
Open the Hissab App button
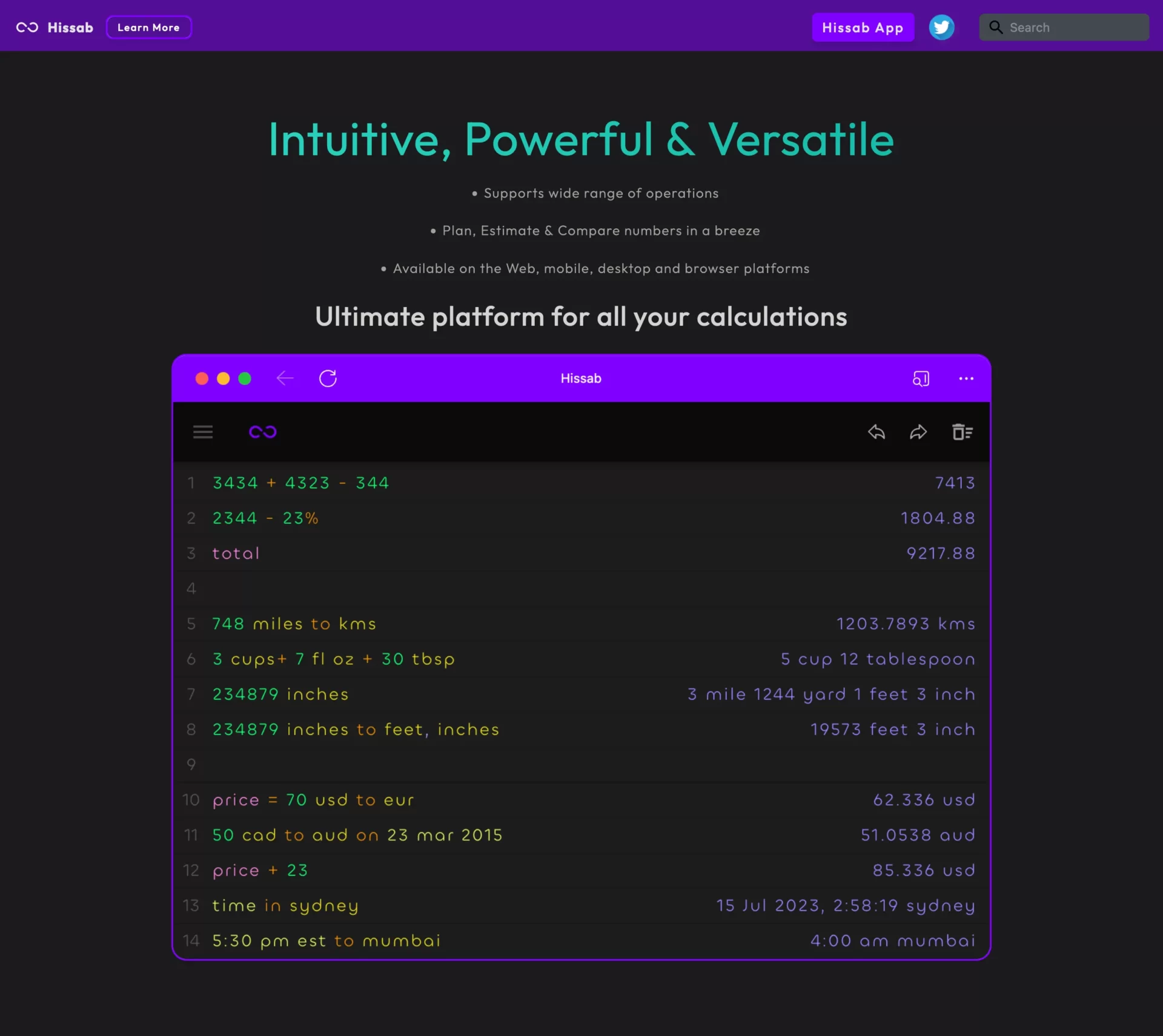pyautogui.click(x=863, y=27)
